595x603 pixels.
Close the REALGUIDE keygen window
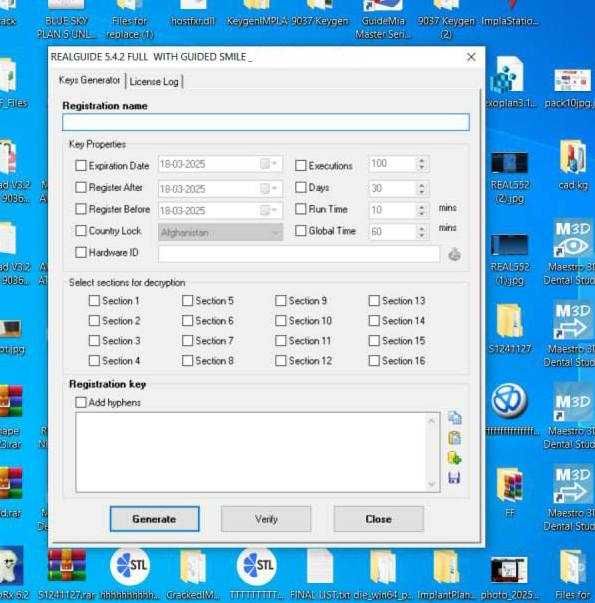point(471,57)
